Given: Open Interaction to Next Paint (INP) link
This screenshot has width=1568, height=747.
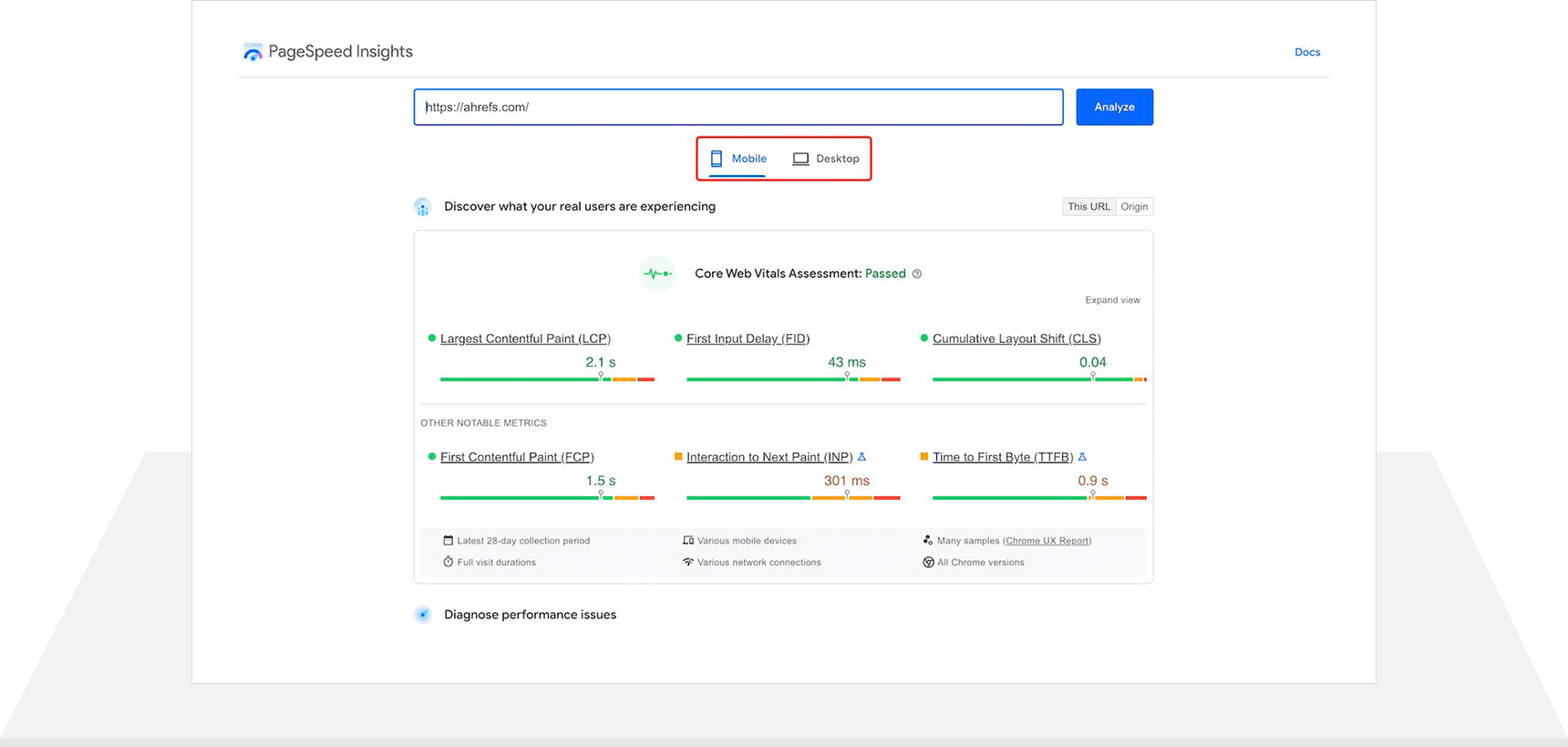Looking at the screenshot, I should [x=769, y=457].
